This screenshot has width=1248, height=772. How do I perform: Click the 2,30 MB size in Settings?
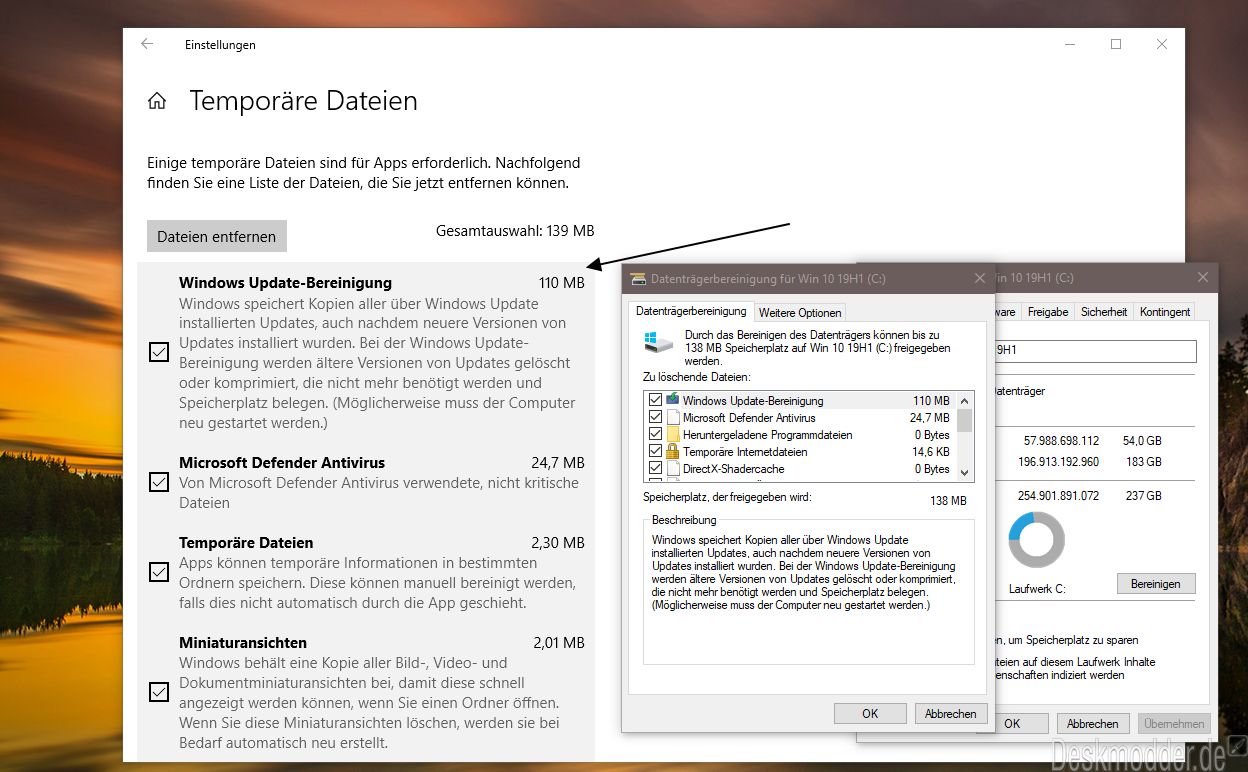557,542
